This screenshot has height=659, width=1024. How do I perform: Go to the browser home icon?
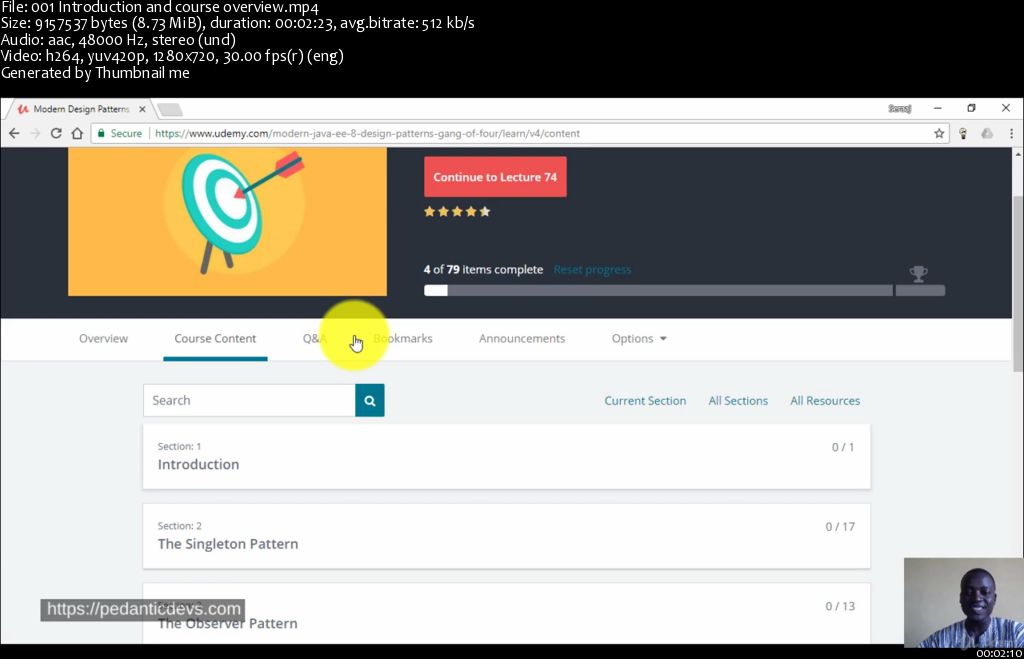click(77, 133)
